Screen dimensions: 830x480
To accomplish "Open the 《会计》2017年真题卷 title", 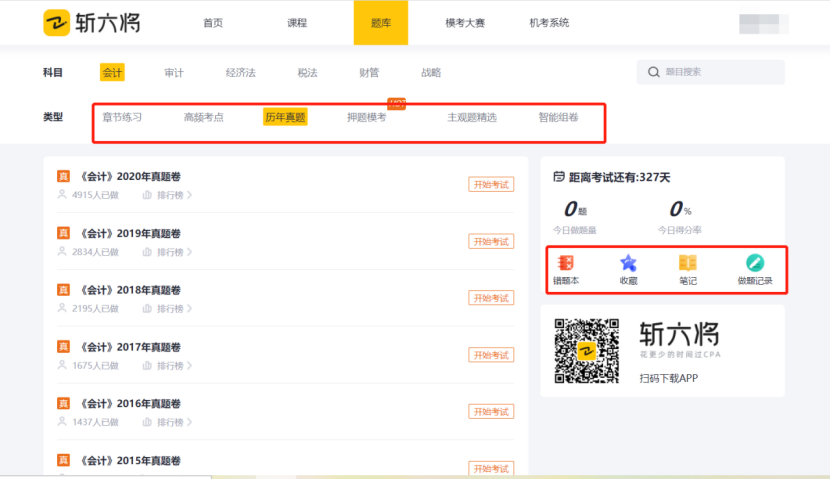I will [130, 347].
